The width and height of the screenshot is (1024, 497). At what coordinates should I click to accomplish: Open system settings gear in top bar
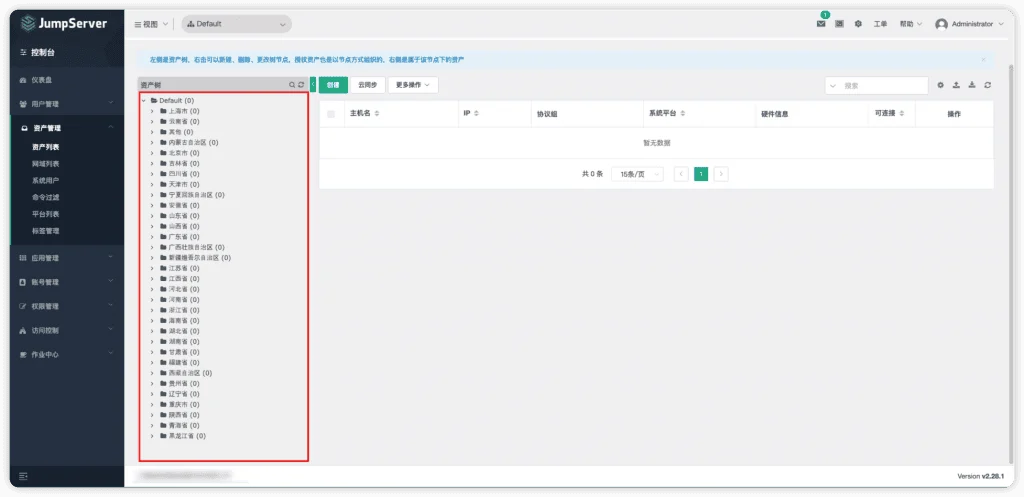[x=858, y=24]
